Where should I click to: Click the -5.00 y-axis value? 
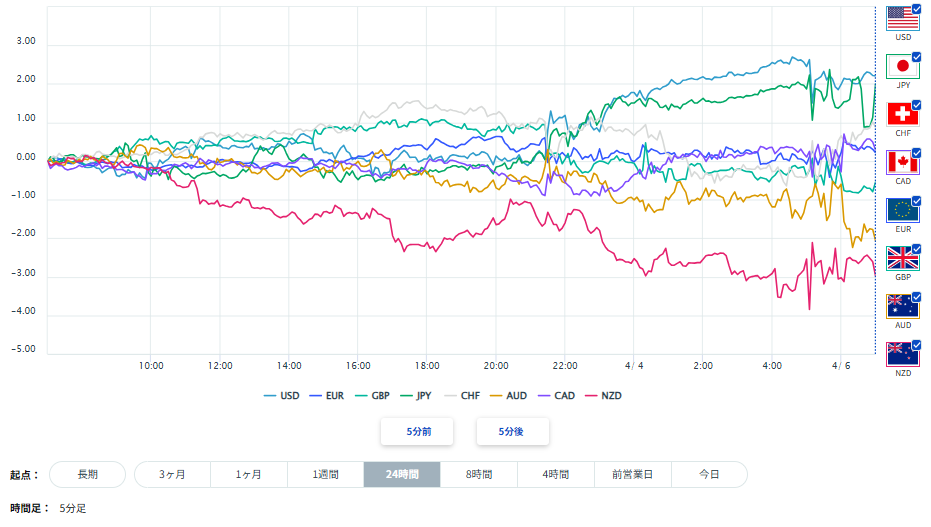pyautogui.click(x=23, y=349)
